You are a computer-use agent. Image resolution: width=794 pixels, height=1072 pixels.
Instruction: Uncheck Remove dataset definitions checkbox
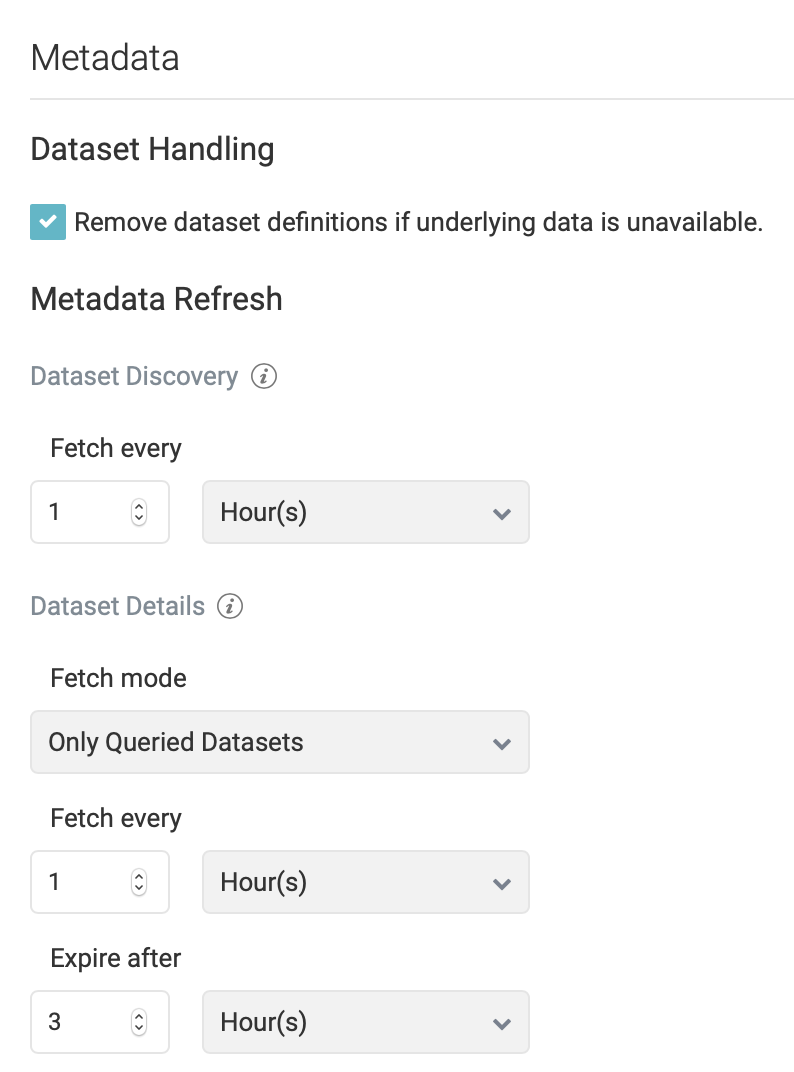coord(48,222)
